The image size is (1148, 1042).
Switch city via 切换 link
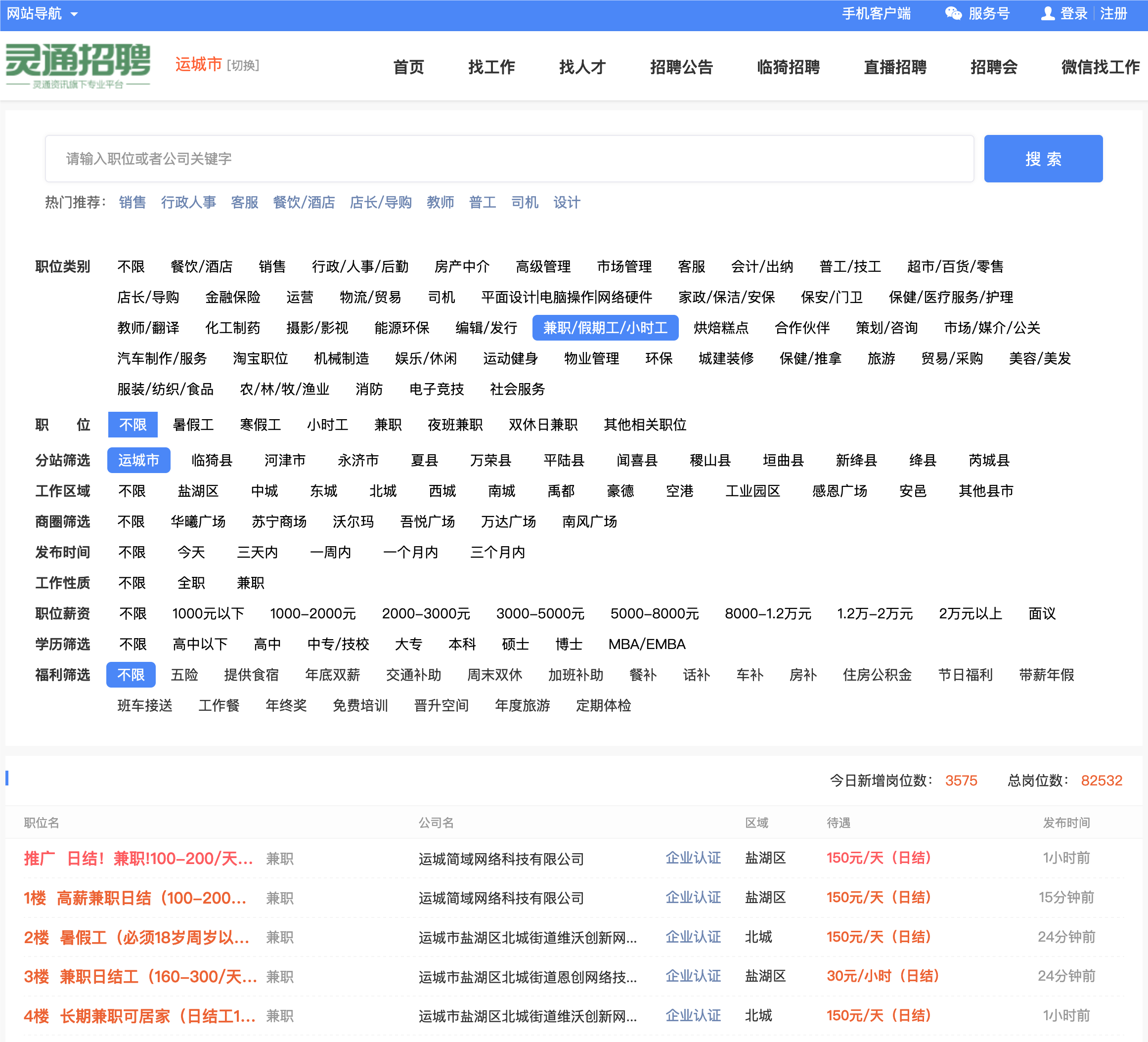243,65
